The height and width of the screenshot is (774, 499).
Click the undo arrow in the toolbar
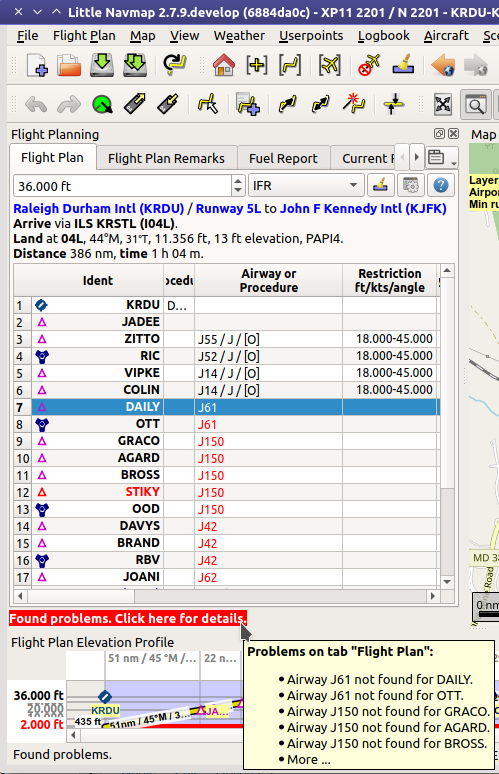(36, 105)
